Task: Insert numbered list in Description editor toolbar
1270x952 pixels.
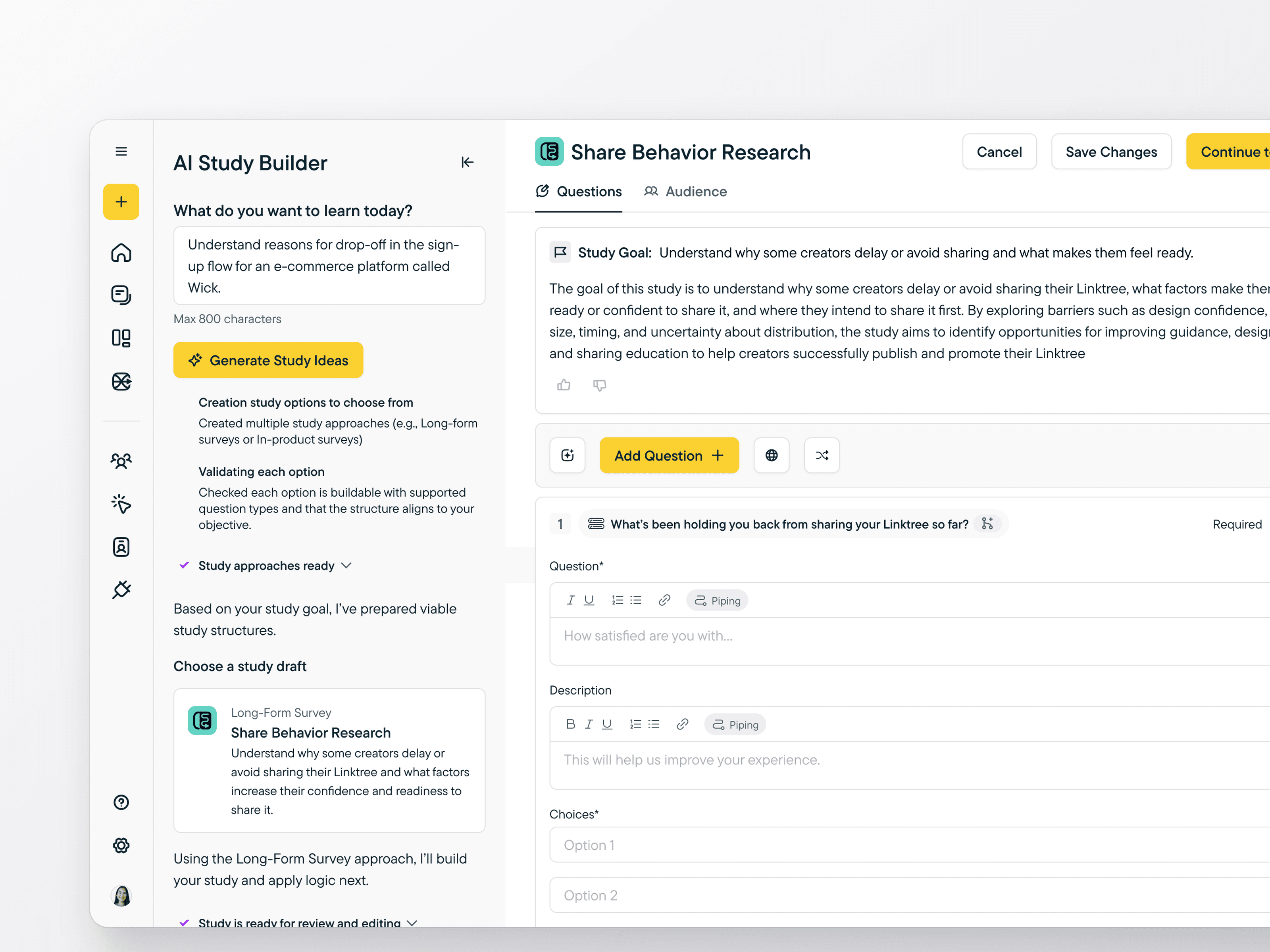Action: (635, 724)
